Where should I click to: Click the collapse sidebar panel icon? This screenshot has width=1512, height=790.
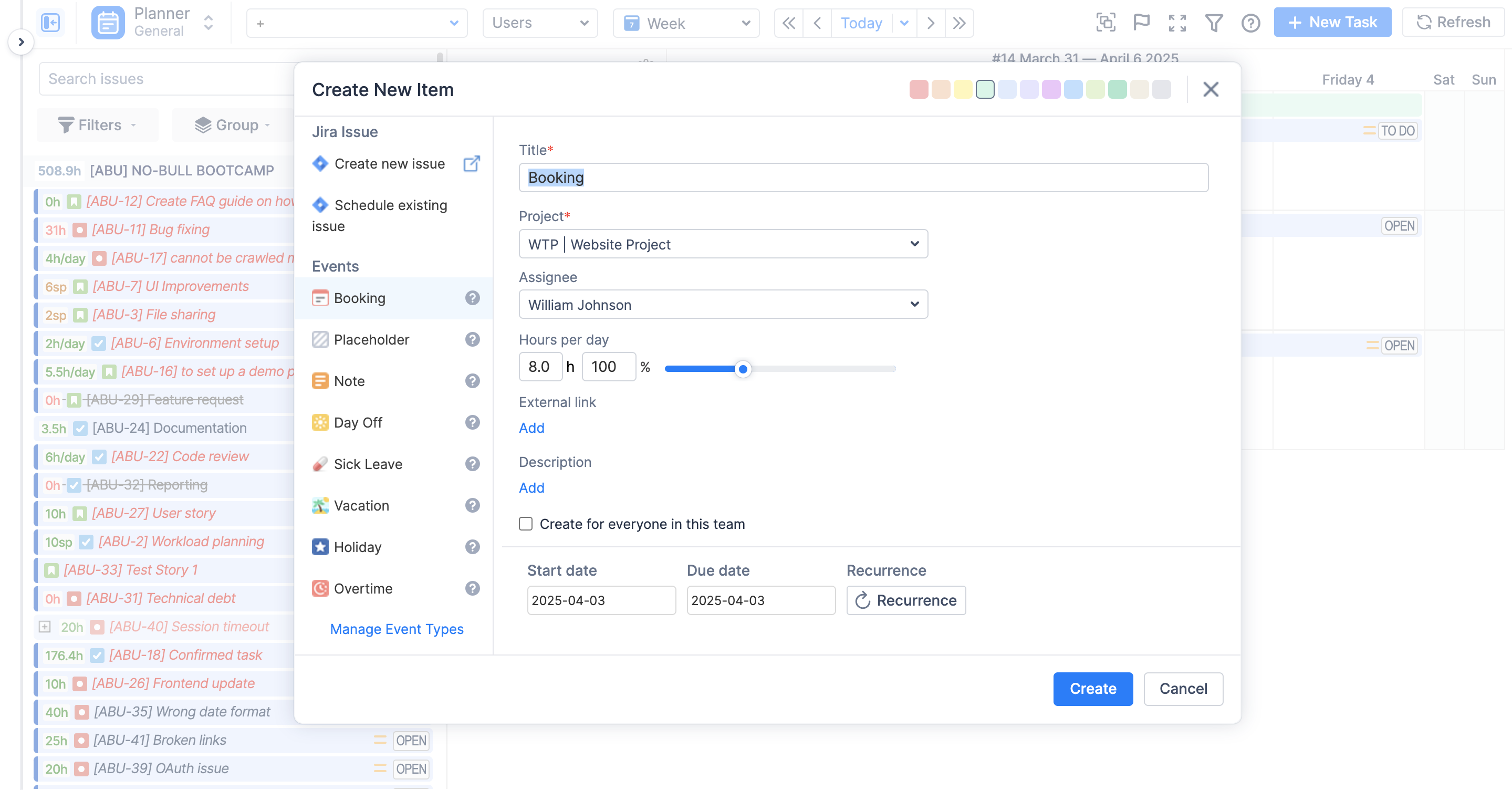(x=50, y=23)
